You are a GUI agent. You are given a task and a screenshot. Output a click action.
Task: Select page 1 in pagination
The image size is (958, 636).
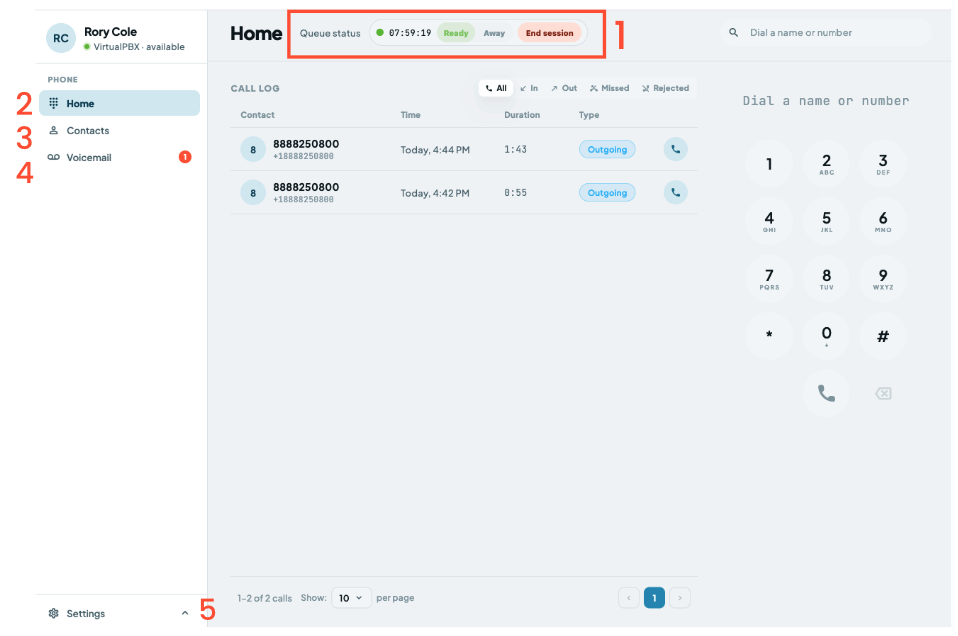pyautogui.click(x=654, y=598)
